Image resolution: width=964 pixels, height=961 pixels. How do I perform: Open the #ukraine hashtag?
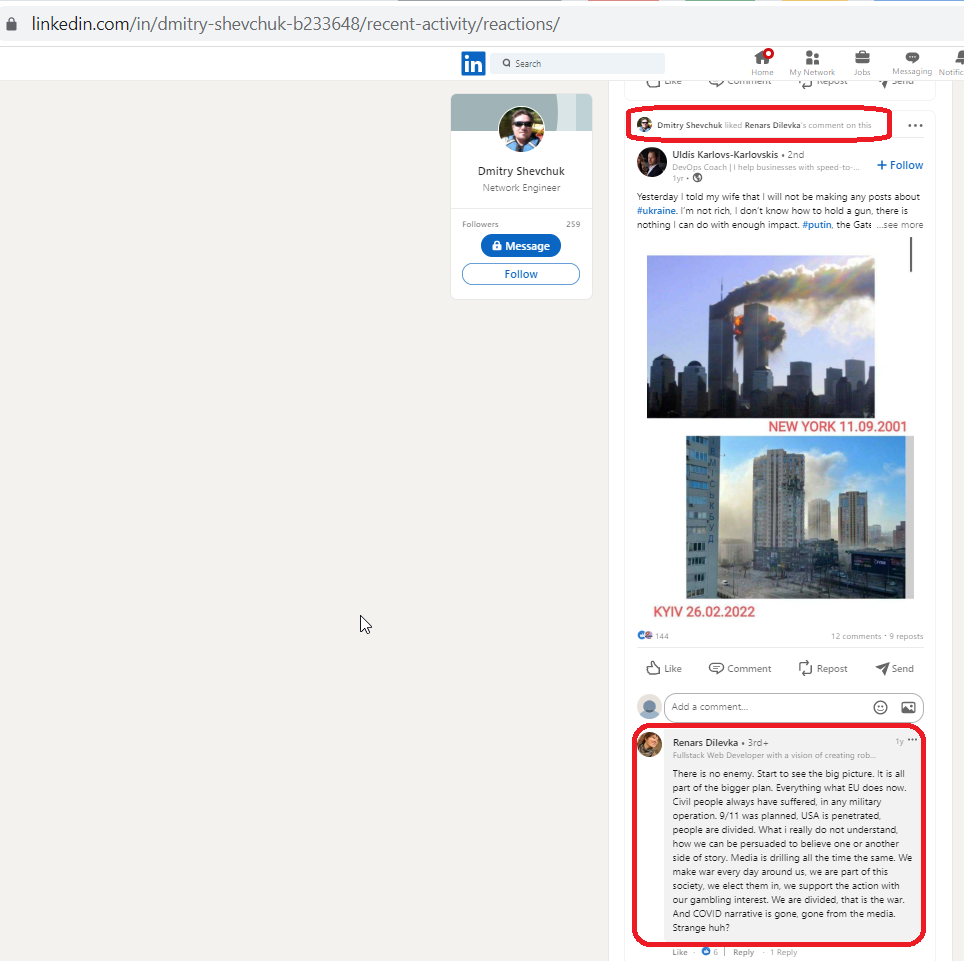pos(656,211)
